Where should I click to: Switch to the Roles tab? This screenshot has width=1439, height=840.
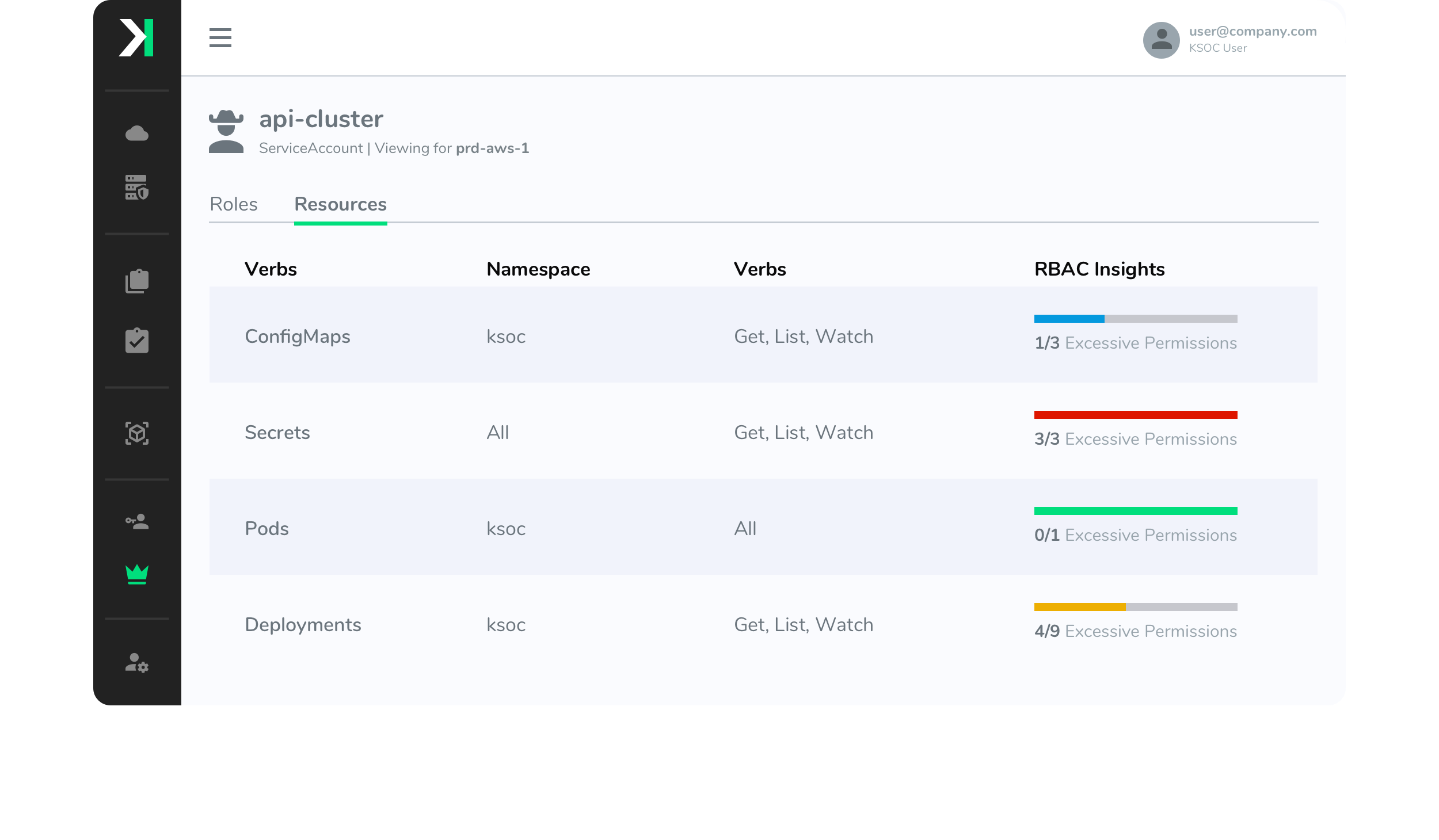coord(234,204)
